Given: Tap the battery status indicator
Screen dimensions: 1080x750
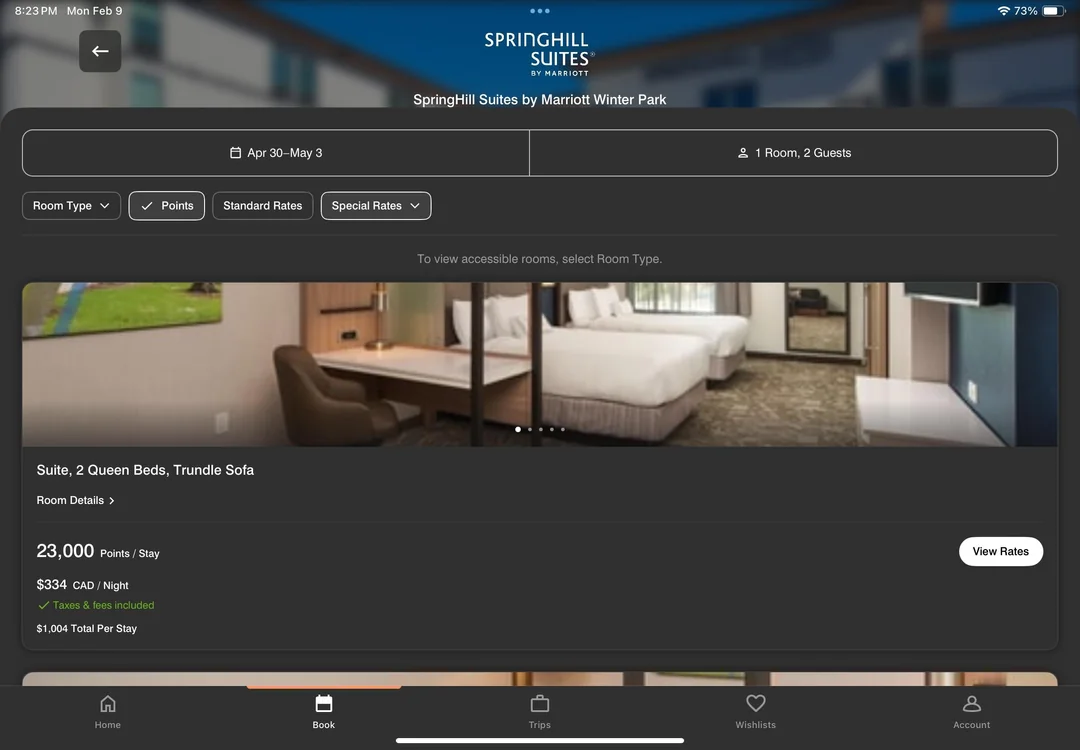Looking at the screenshot, I should 1054,11.
